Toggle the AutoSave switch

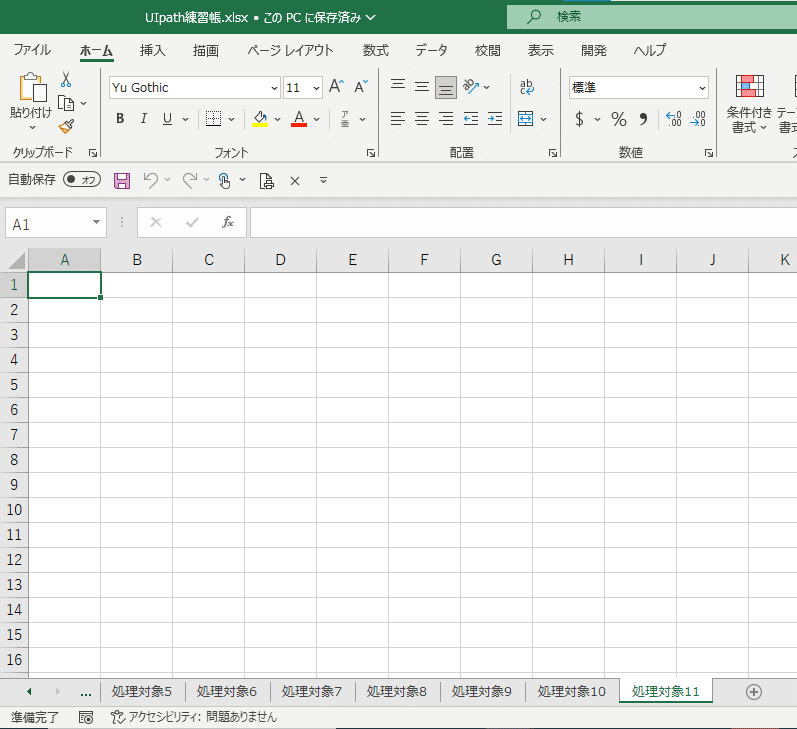82,179
